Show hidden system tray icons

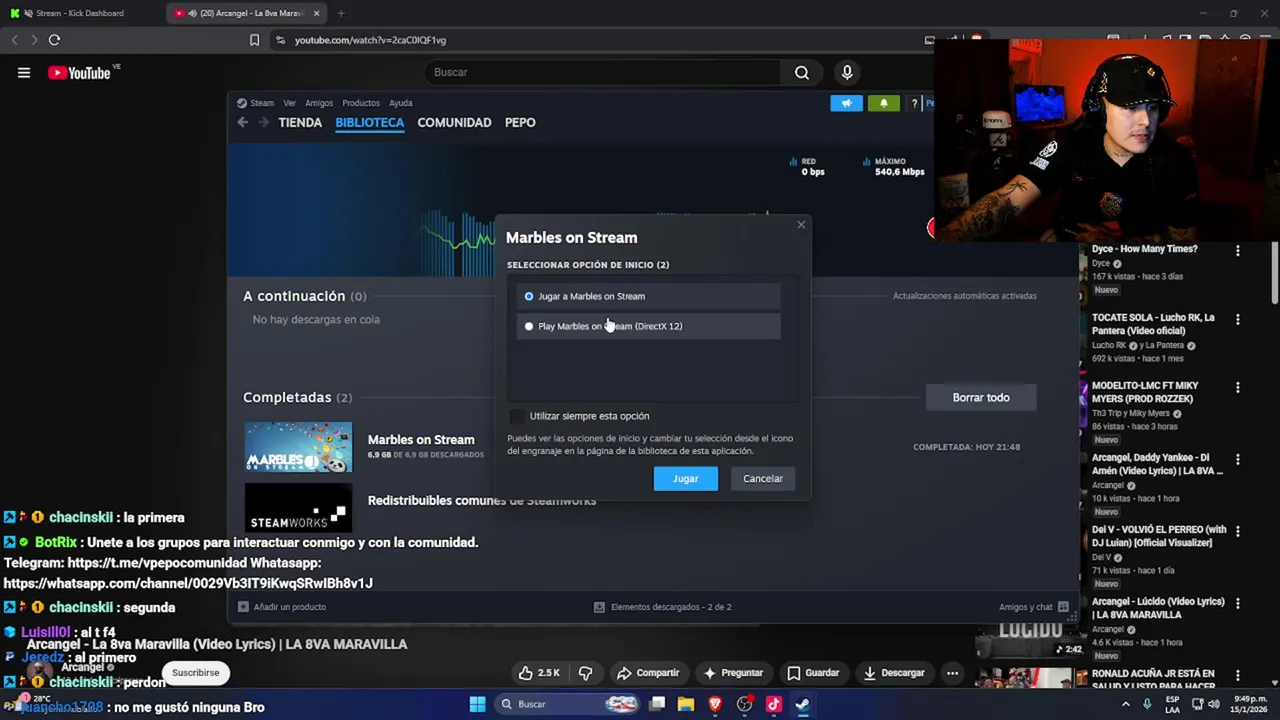1125,704
